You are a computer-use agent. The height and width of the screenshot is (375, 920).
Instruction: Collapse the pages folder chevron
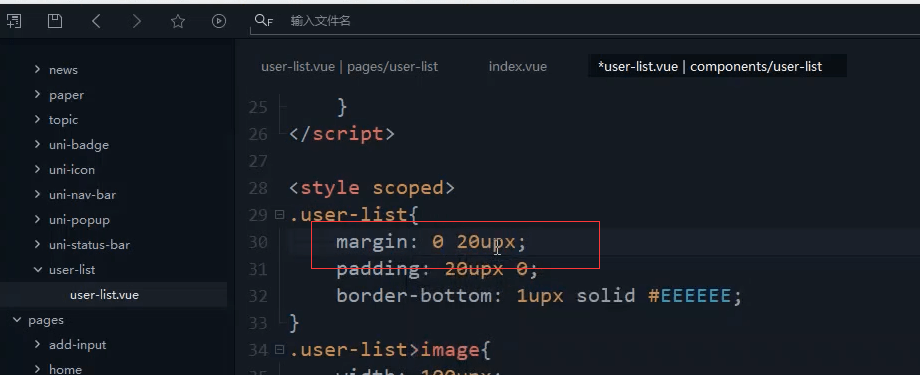(17, 320)
